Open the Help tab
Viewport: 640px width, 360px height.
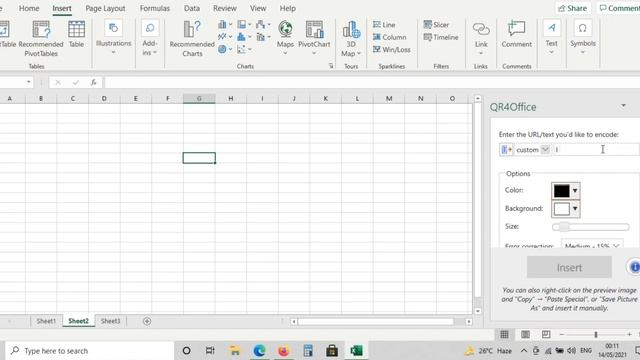point(287,8)
